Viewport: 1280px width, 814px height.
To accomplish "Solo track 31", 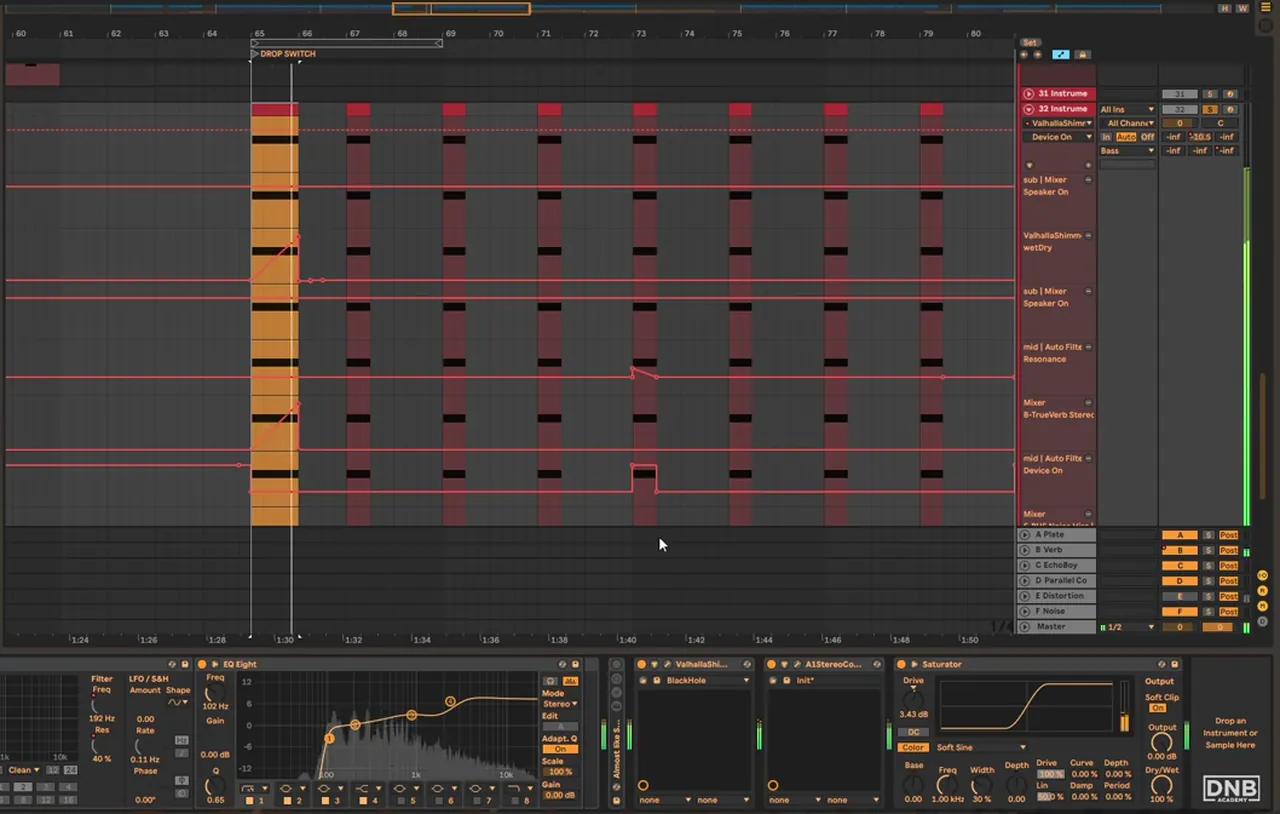I will point(1210,94).
